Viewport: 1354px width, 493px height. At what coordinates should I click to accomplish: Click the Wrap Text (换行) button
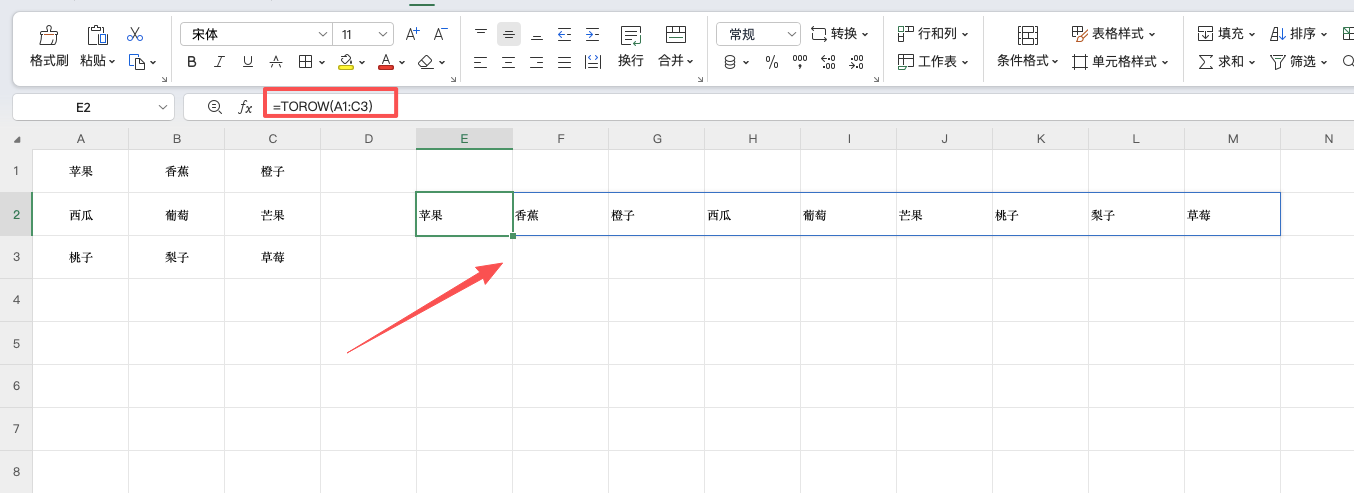[x=631, y=47]
